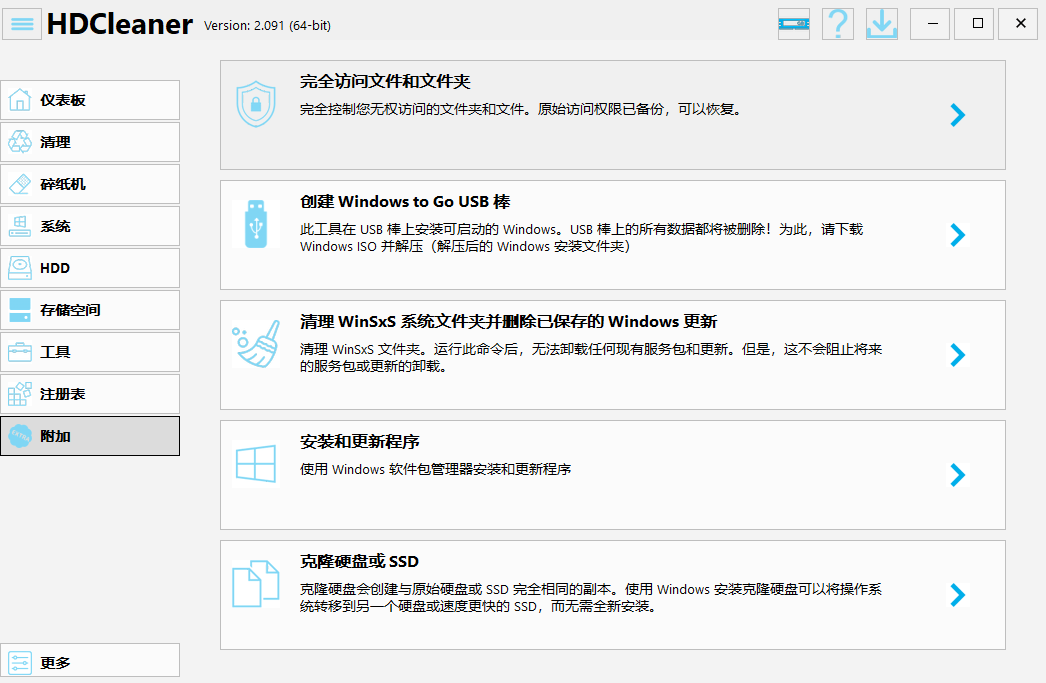The height and width of the screenshot is (683, 1046).
Task: Open 克隆硬盘或 SSD with its chevron
Action: coord(958,595)
